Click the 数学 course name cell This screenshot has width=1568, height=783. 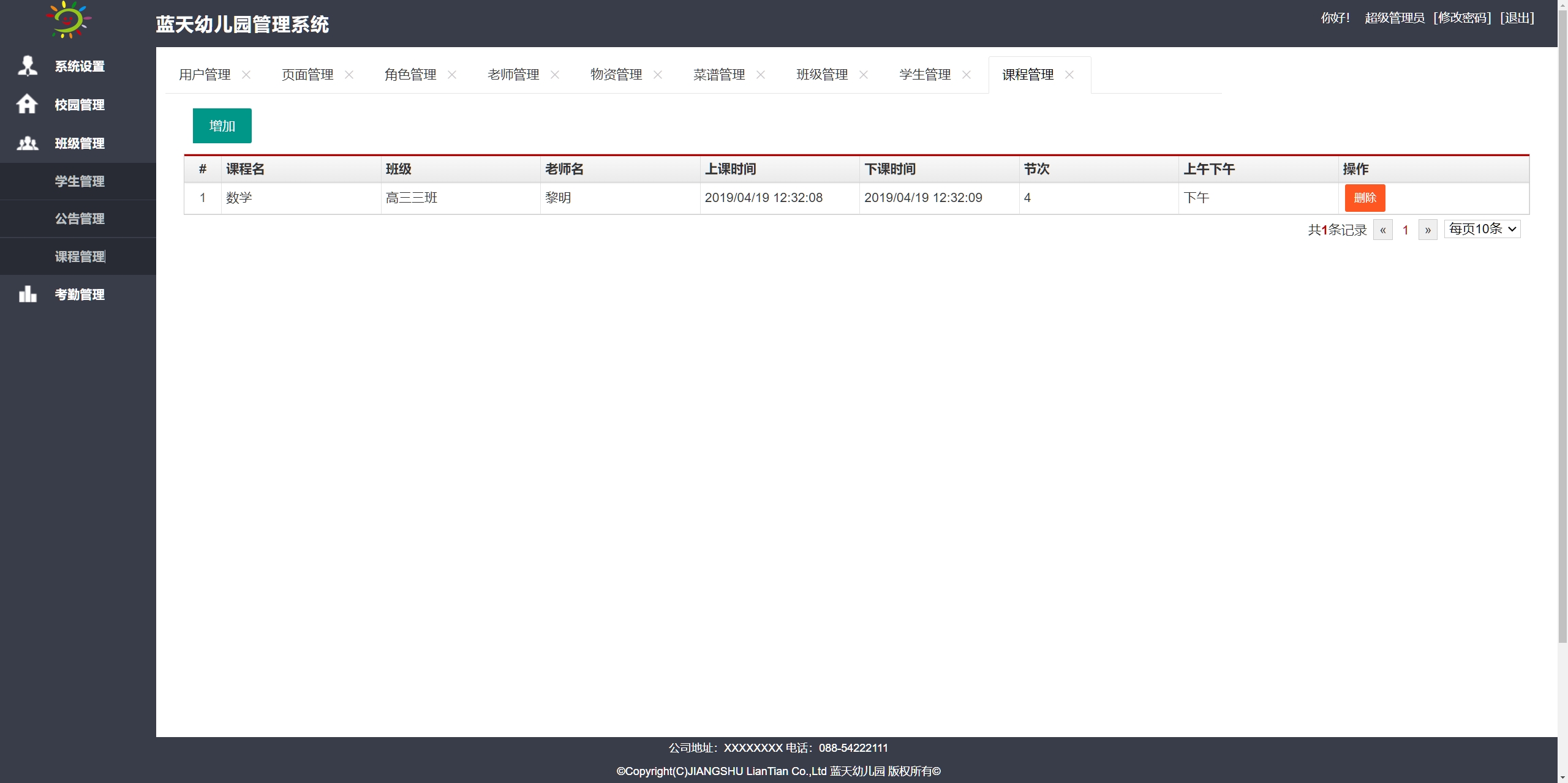coord(301,198)
